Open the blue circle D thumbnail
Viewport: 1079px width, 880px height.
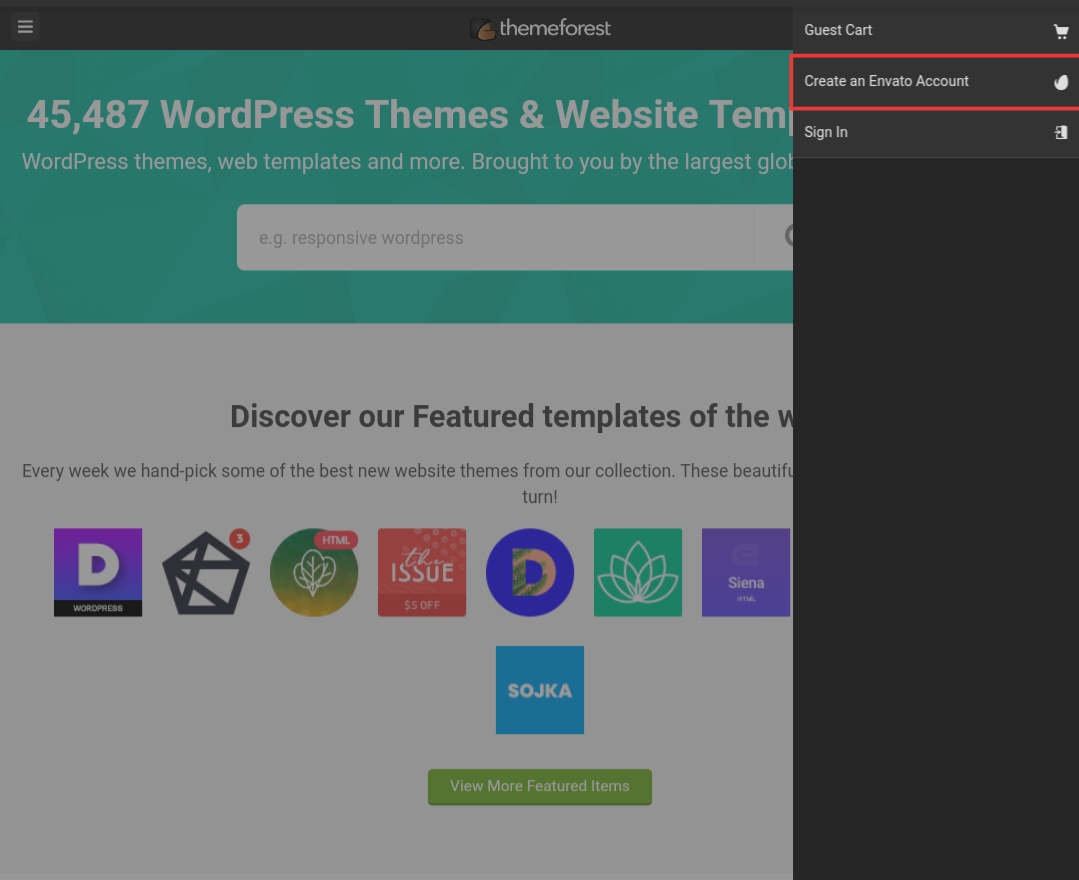530,572
